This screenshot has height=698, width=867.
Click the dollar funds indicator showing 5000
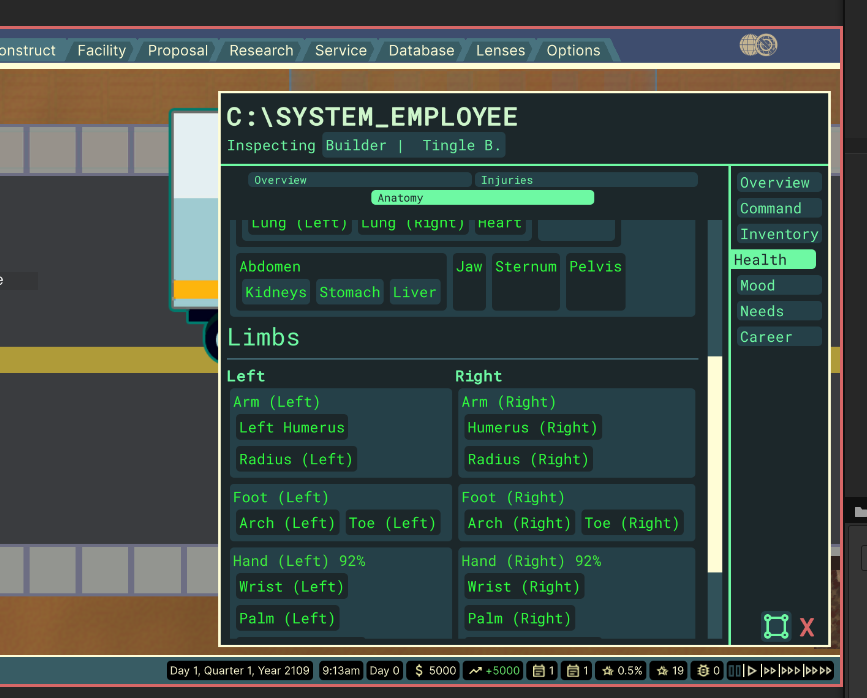[x=435, y=671]
